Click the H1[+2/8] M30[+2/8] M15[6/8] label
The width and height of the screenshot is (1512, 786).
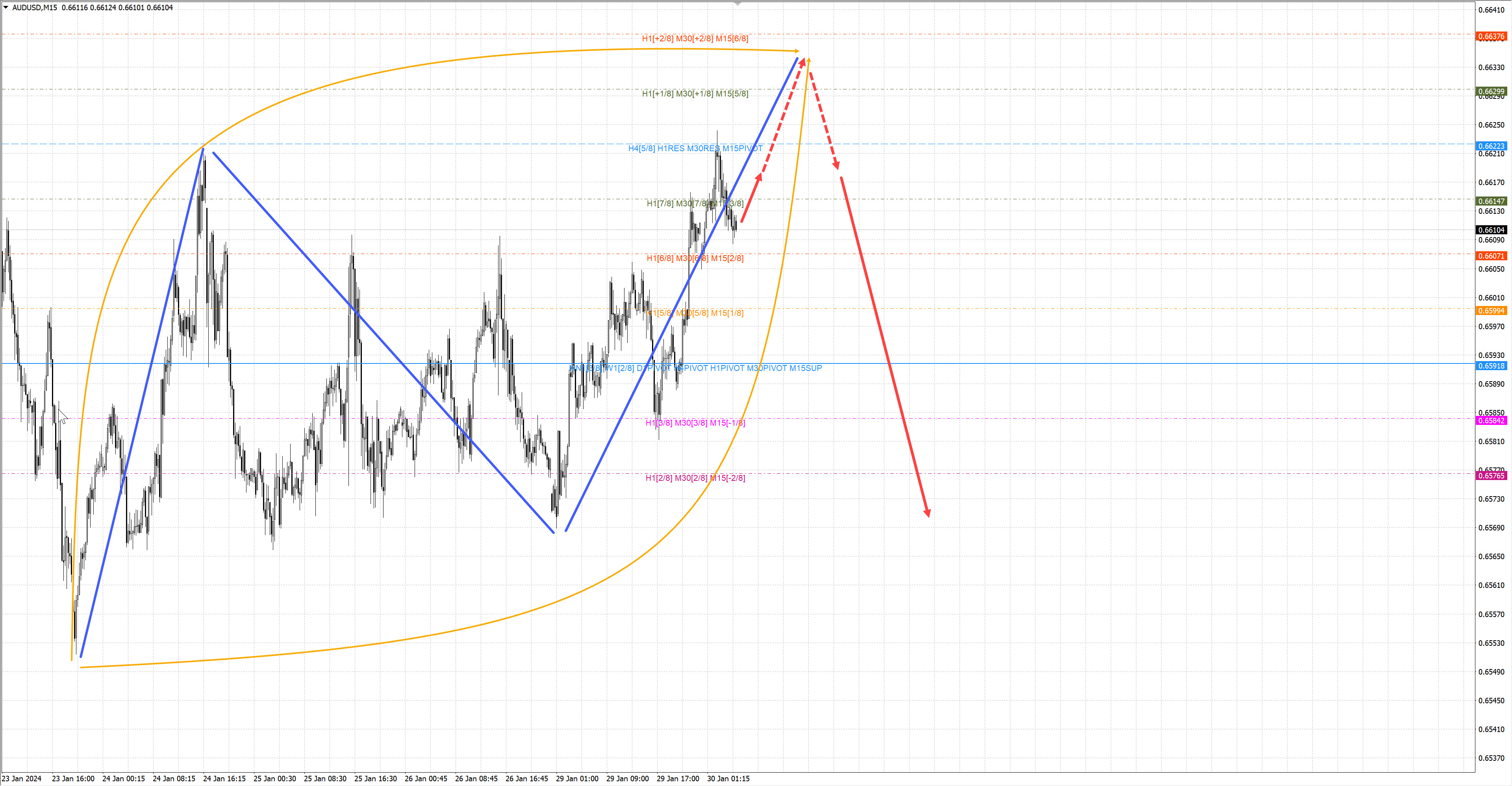695,39
